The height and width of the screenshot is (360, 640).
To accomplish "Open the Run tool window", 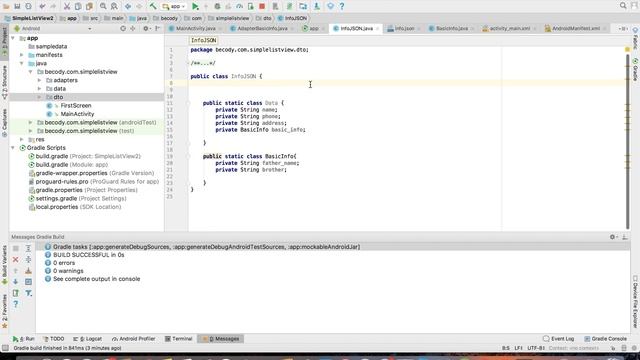I will click(x=24, y=339).
